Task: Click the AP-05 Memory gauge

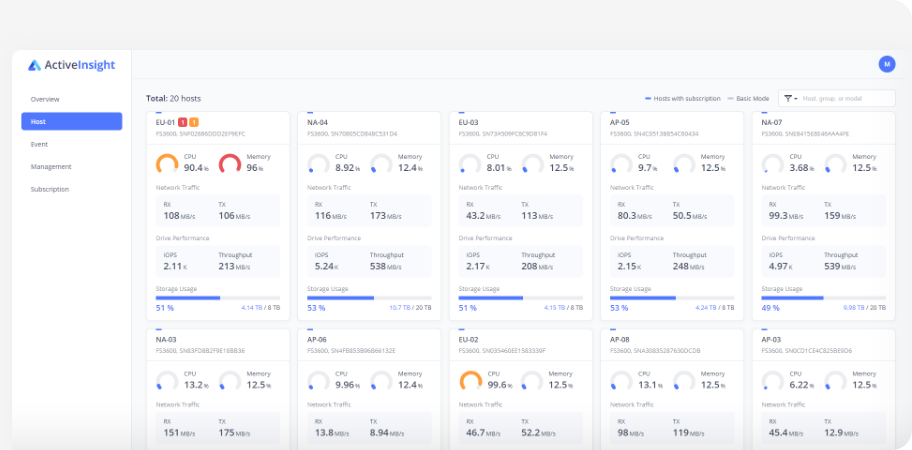Action: 684,164
